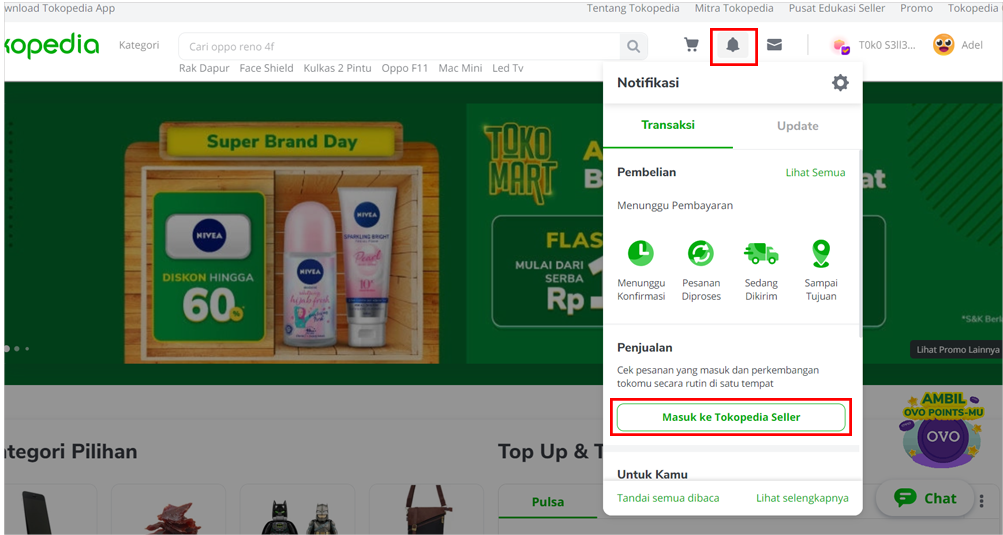Click Lihat Semua in Pembelian
The width and height of the screenshot is (1003, 535).
coord(815,173)
